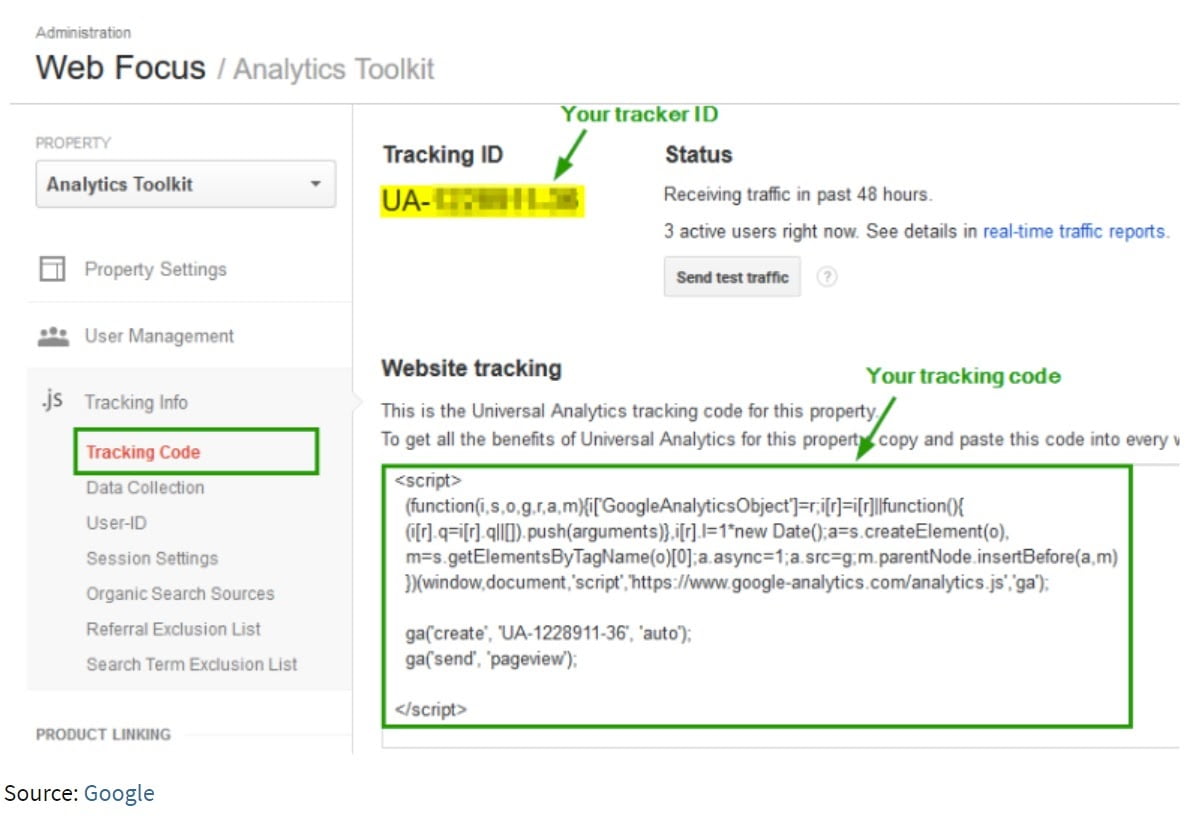This screenshot has height=829, width=1186.
Task: Click the User Management people icon
Action: [53, 336]
